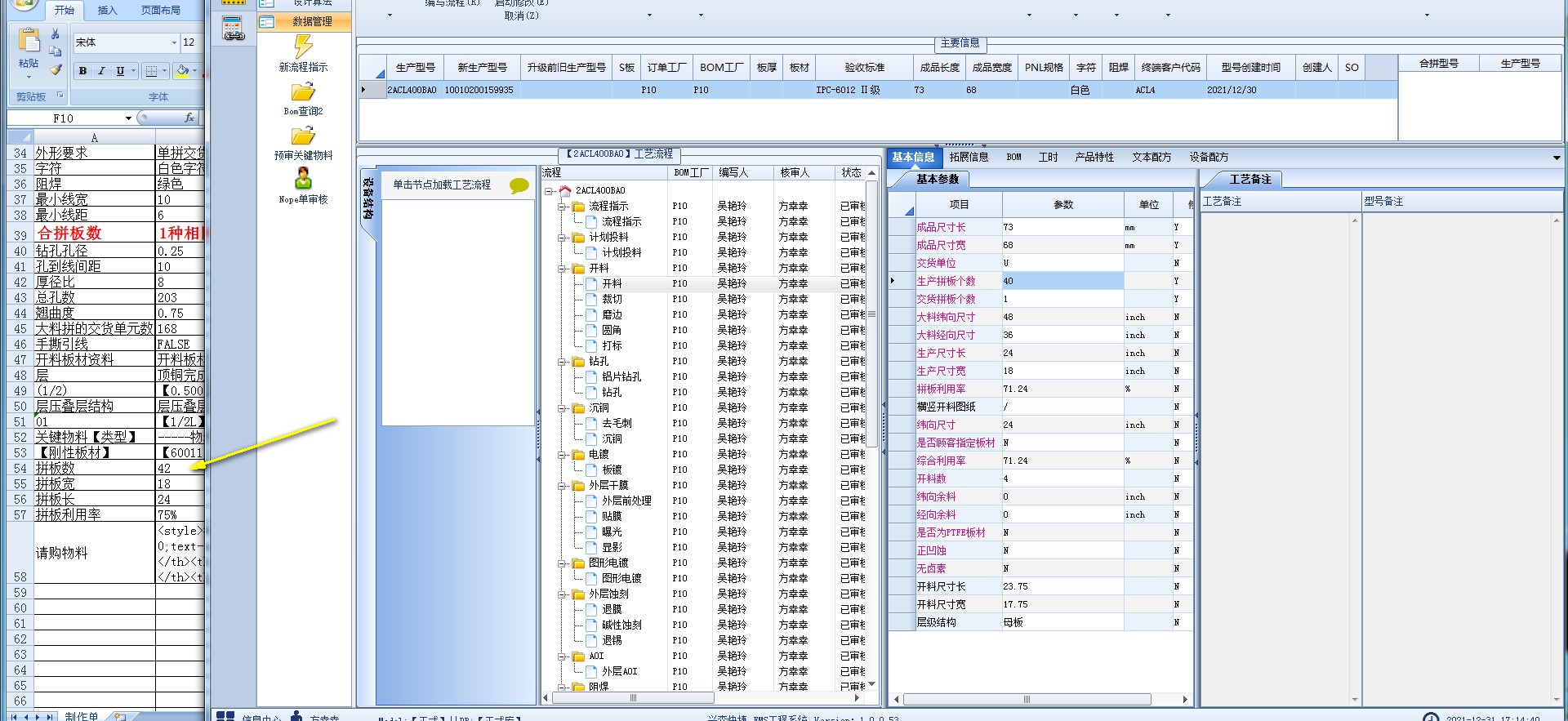This screenshot has width=1568, height=721.
Task: Click the 合拼型号 column header
Action: pyautogui.click(x=1439, y=64)
